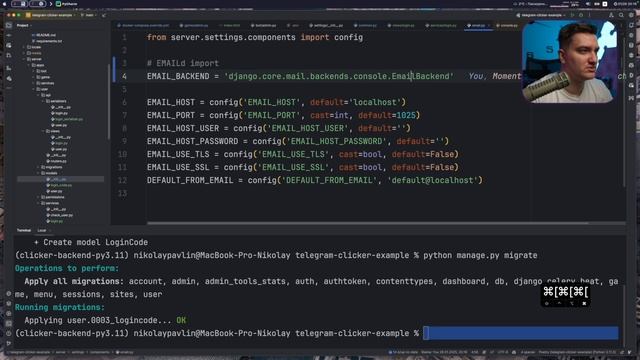Open notifications icon in right sidebar
Screen dimensions: 640x360
point(631,25)
